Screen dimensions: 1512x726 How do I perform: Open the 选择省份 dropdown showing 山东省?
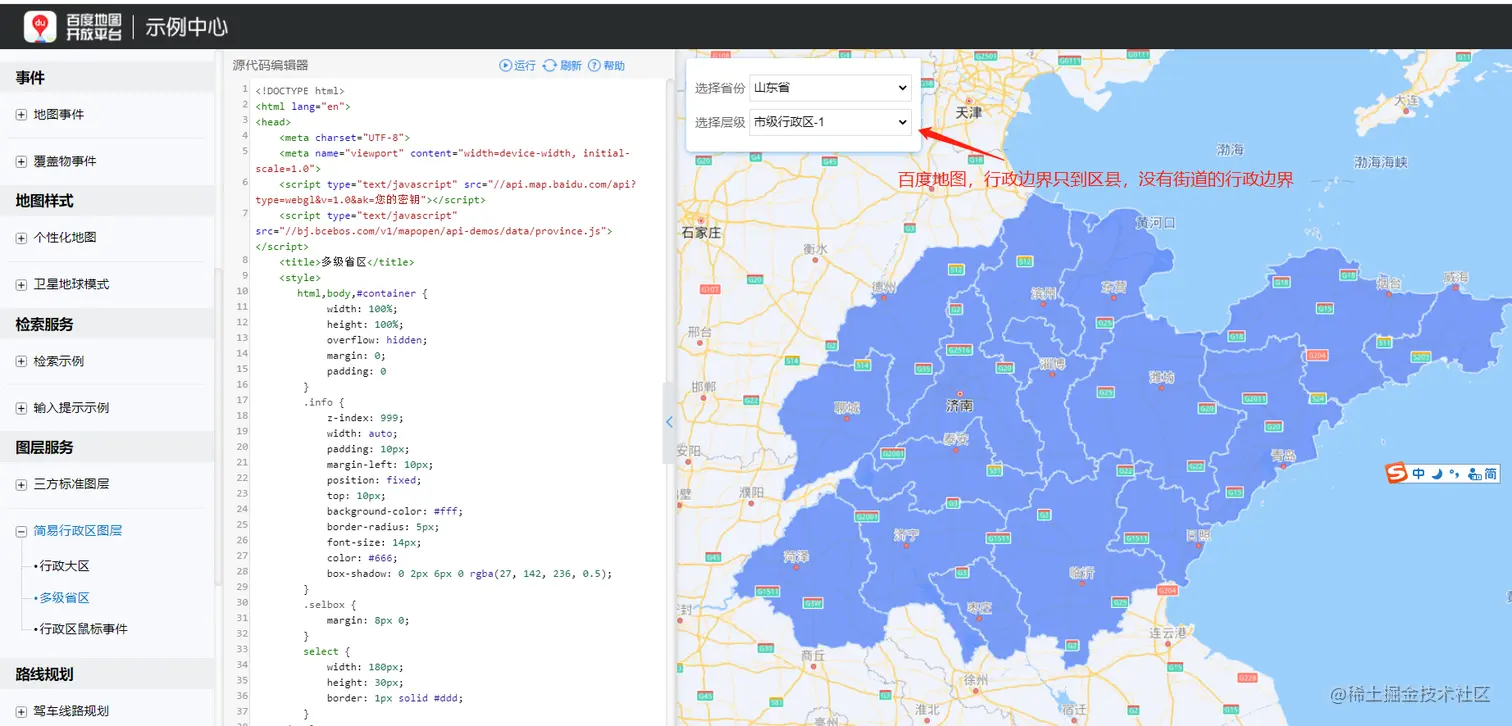click(830, 88)
